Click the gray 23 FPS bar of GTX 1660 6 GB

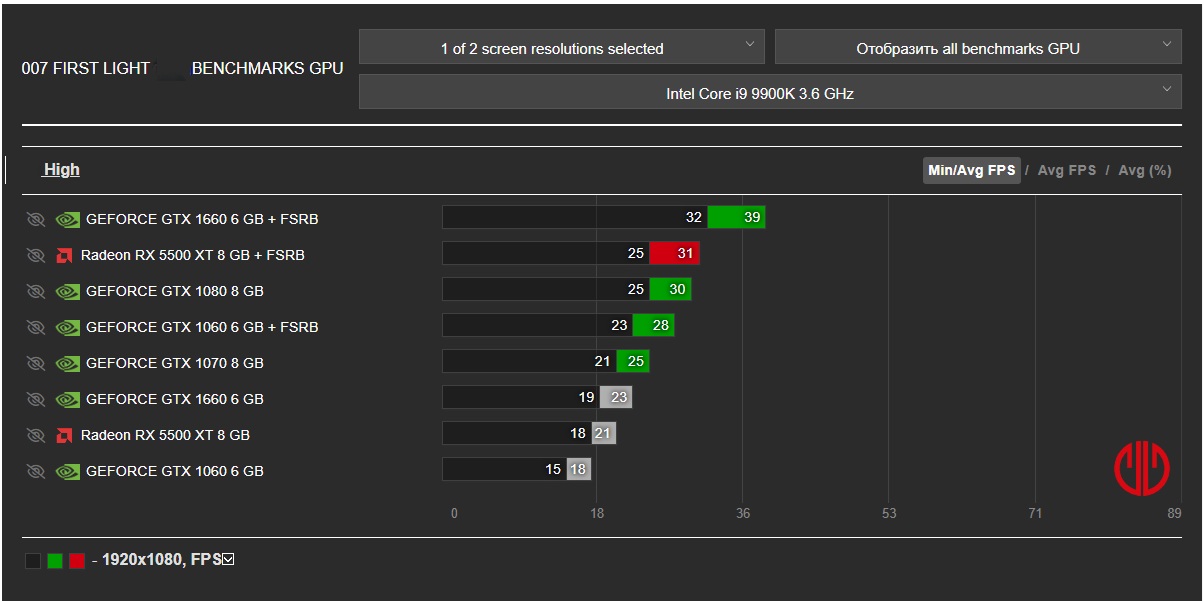(616, 397)
